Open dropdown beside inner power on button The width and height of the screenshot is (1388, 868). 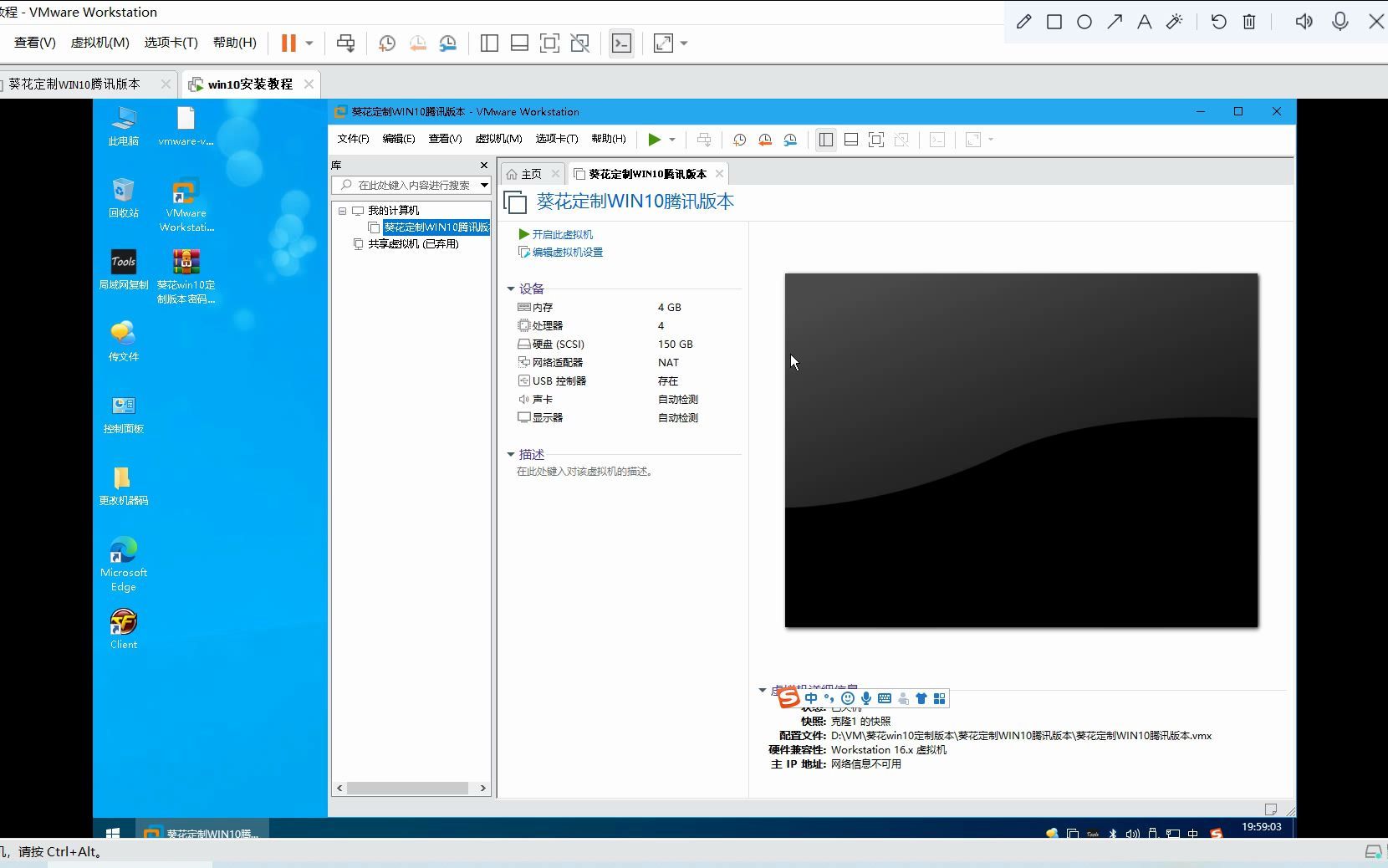coord(672,140)
